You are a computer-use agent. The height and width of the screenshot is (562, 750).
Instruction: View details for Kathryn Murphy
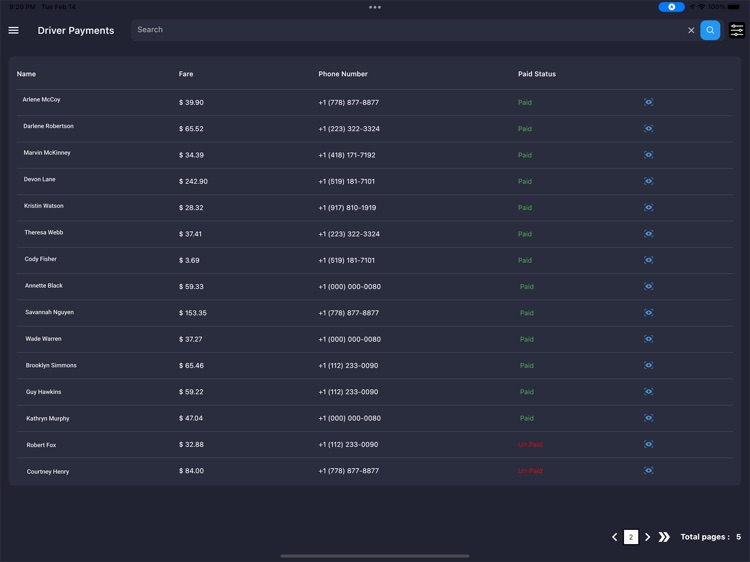(x=648, y=418)
